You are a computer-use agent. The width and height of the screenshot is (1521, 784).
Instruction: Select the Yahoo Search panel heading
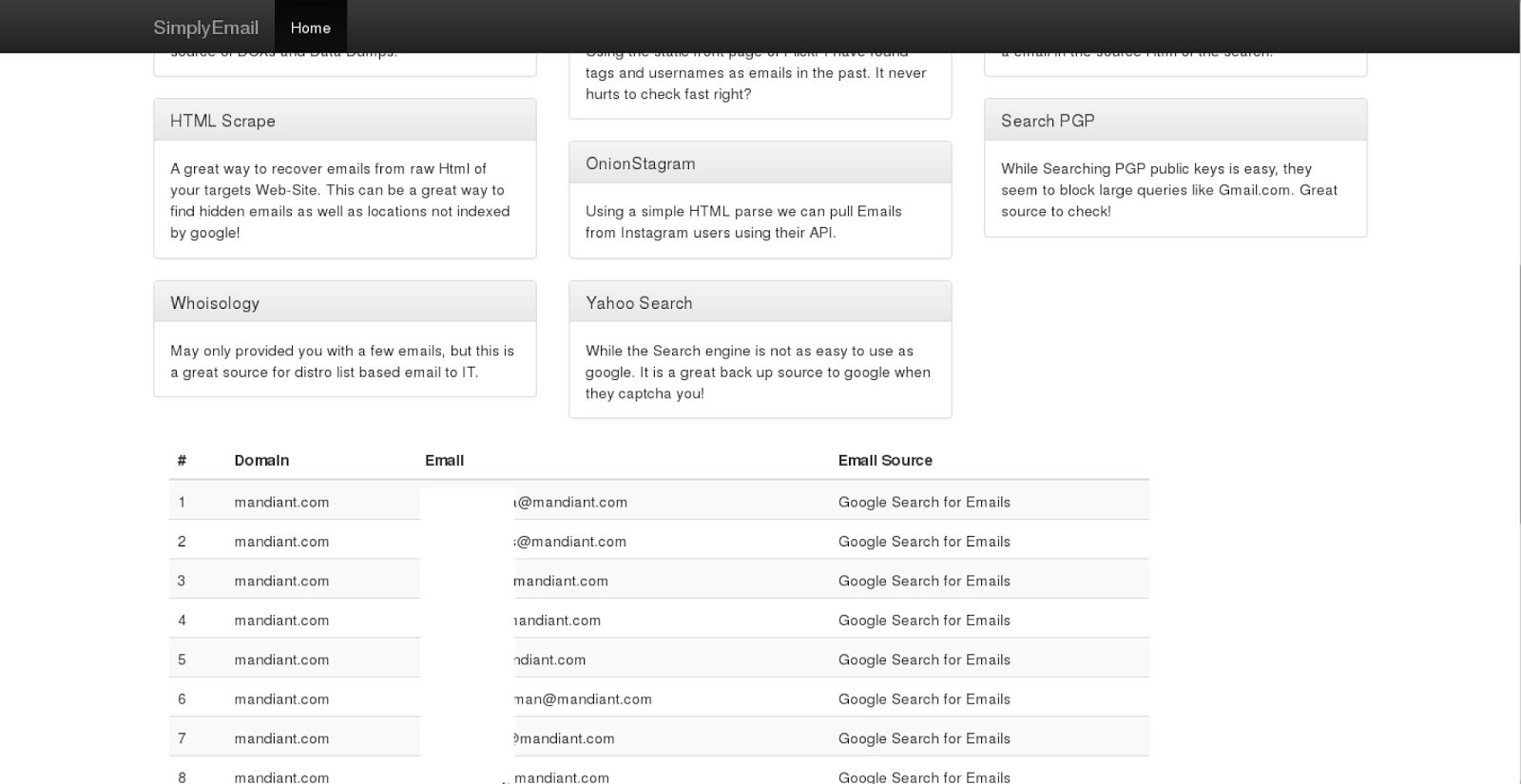coord(760,303)
